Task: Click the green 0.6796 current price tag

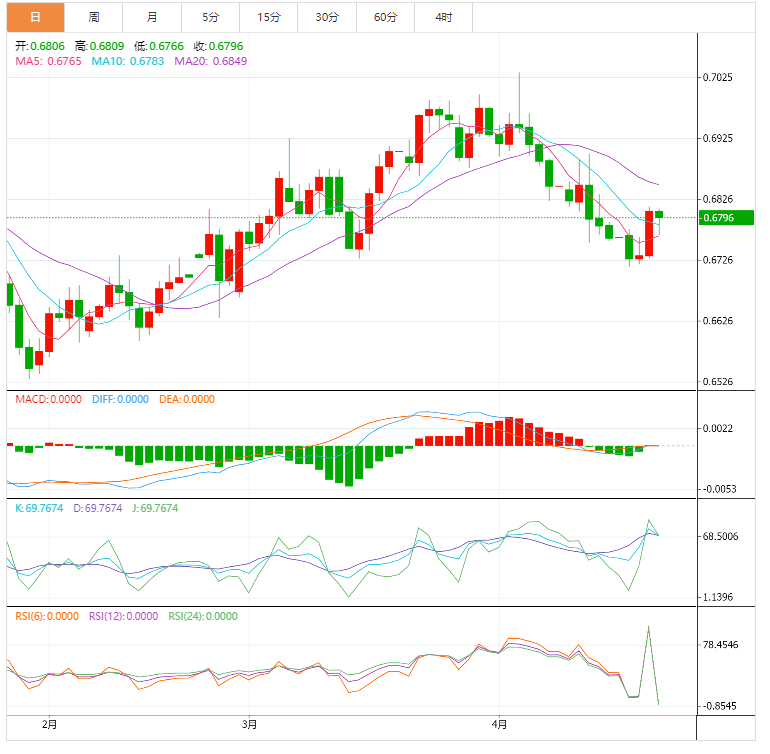Action: coord(725,218)
